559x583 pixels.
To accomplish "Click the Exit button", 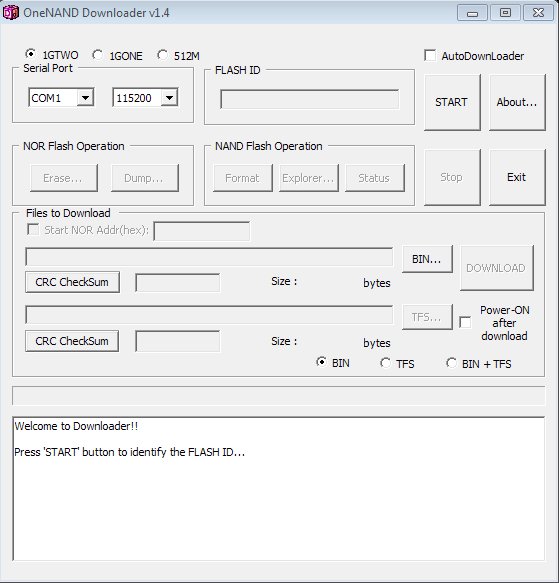I will 517,177.
